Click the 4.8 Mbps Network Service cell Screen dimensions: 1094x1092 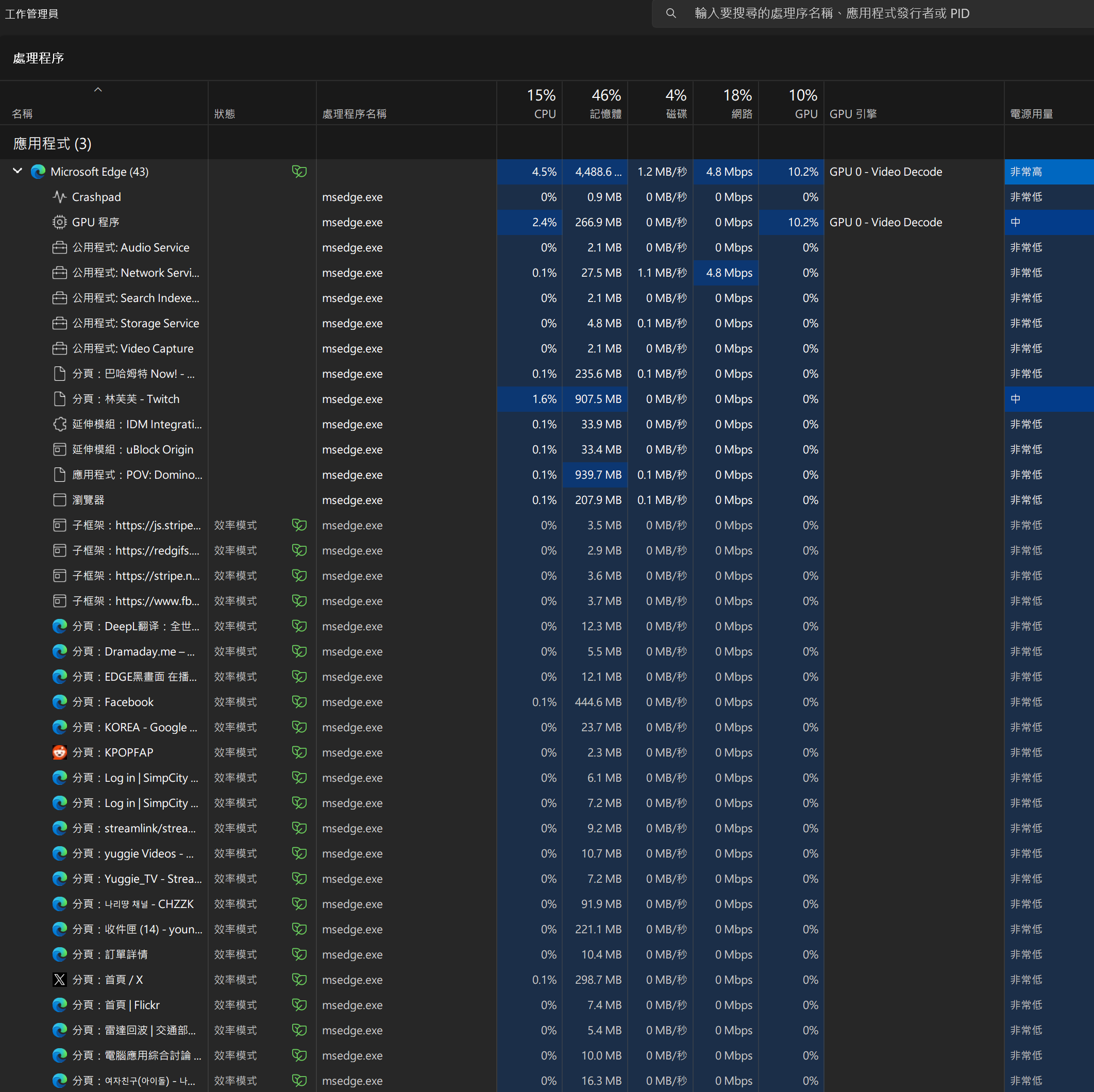coord(726,273)
